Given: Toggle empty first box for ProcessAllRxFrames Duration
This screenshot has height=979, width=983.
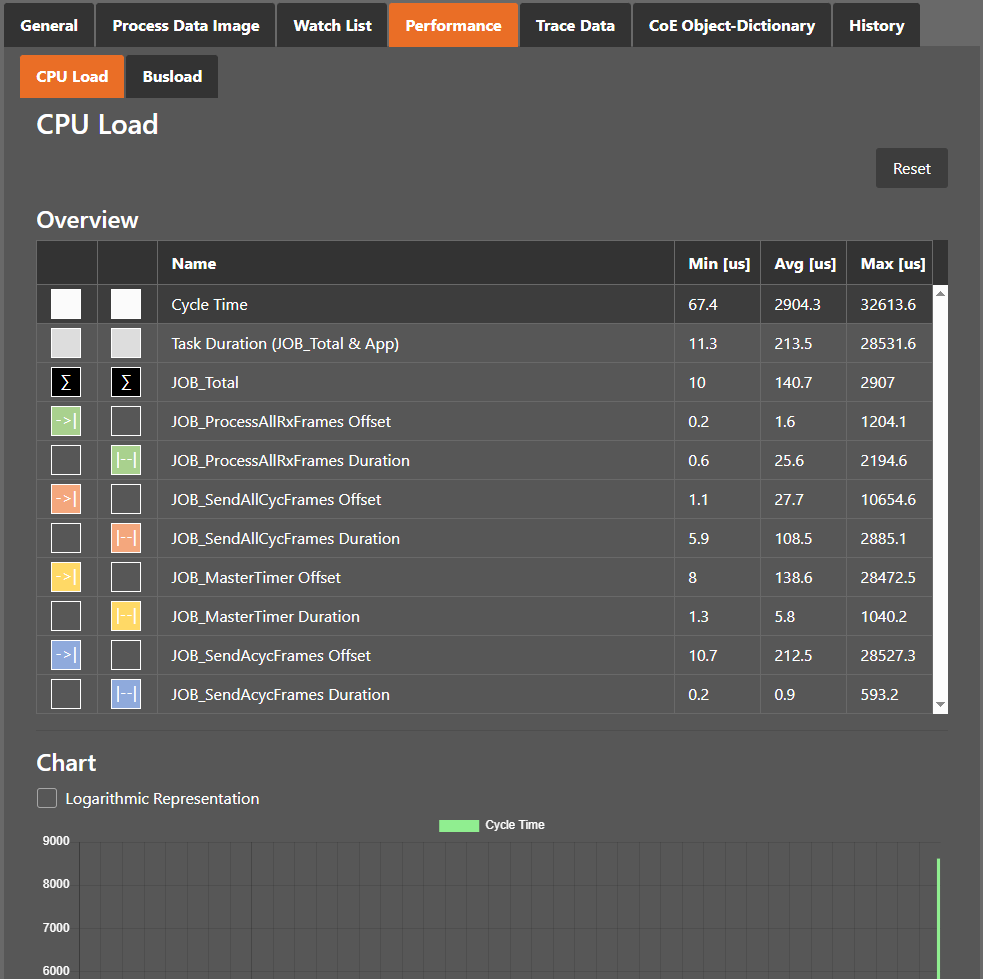Looking at the screenshot, I should click(66, 460).
